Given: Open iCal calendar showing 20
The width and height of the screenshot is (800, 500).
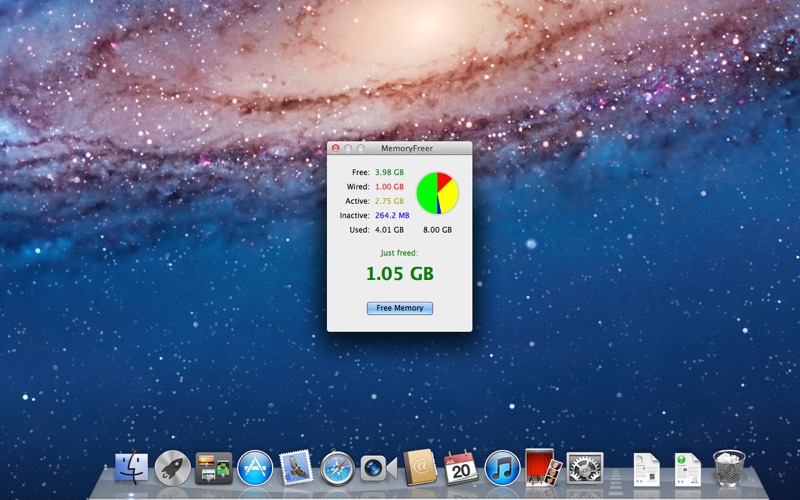Looking at the screenshot, I should (461, 468).
